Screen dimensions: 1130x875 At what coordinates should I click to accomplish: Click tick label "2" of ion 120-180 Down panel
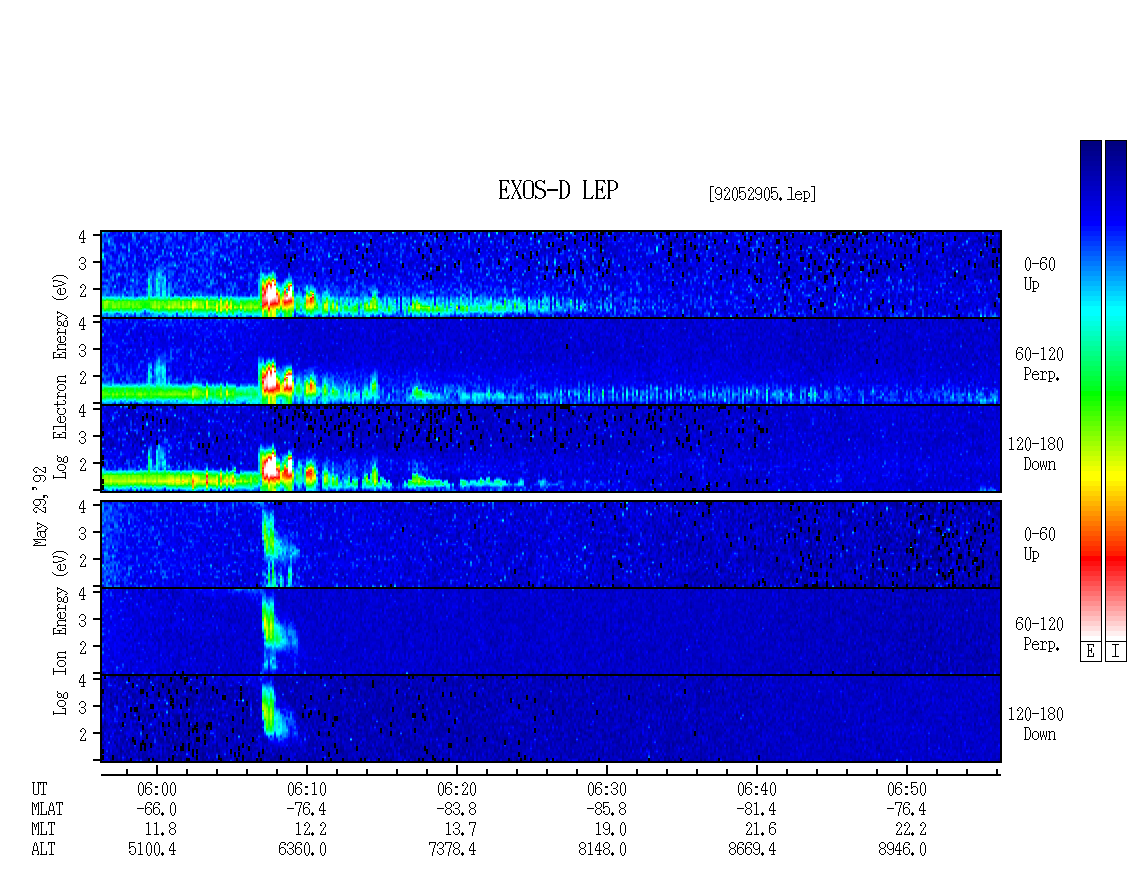coord(82,734)
